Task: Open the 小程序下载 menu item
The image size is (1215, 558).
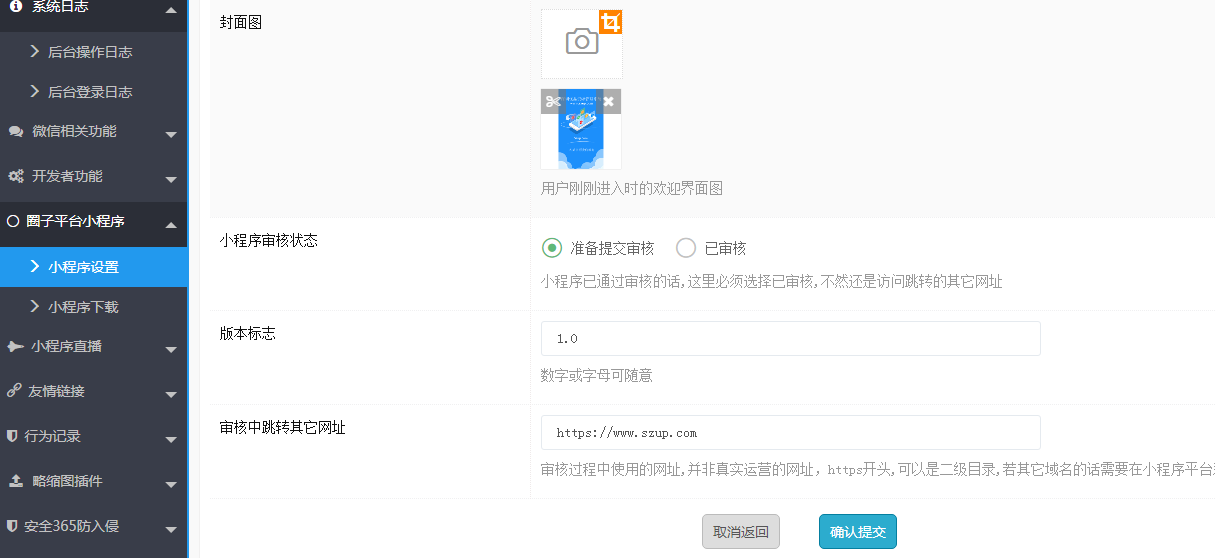Action: [84, 307]
